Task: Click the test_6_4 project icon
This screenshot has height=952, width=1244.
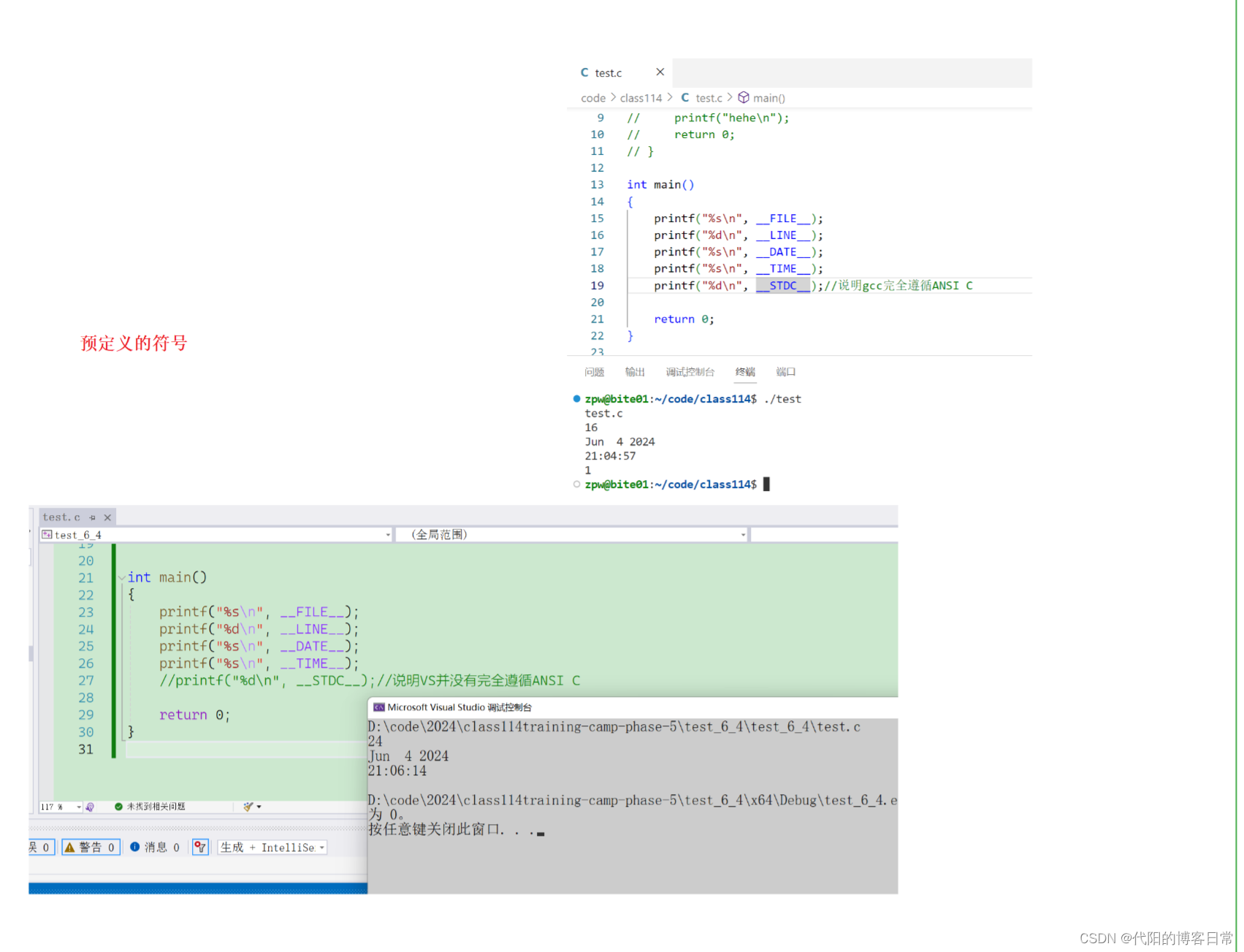Action: tap(47, 535)
